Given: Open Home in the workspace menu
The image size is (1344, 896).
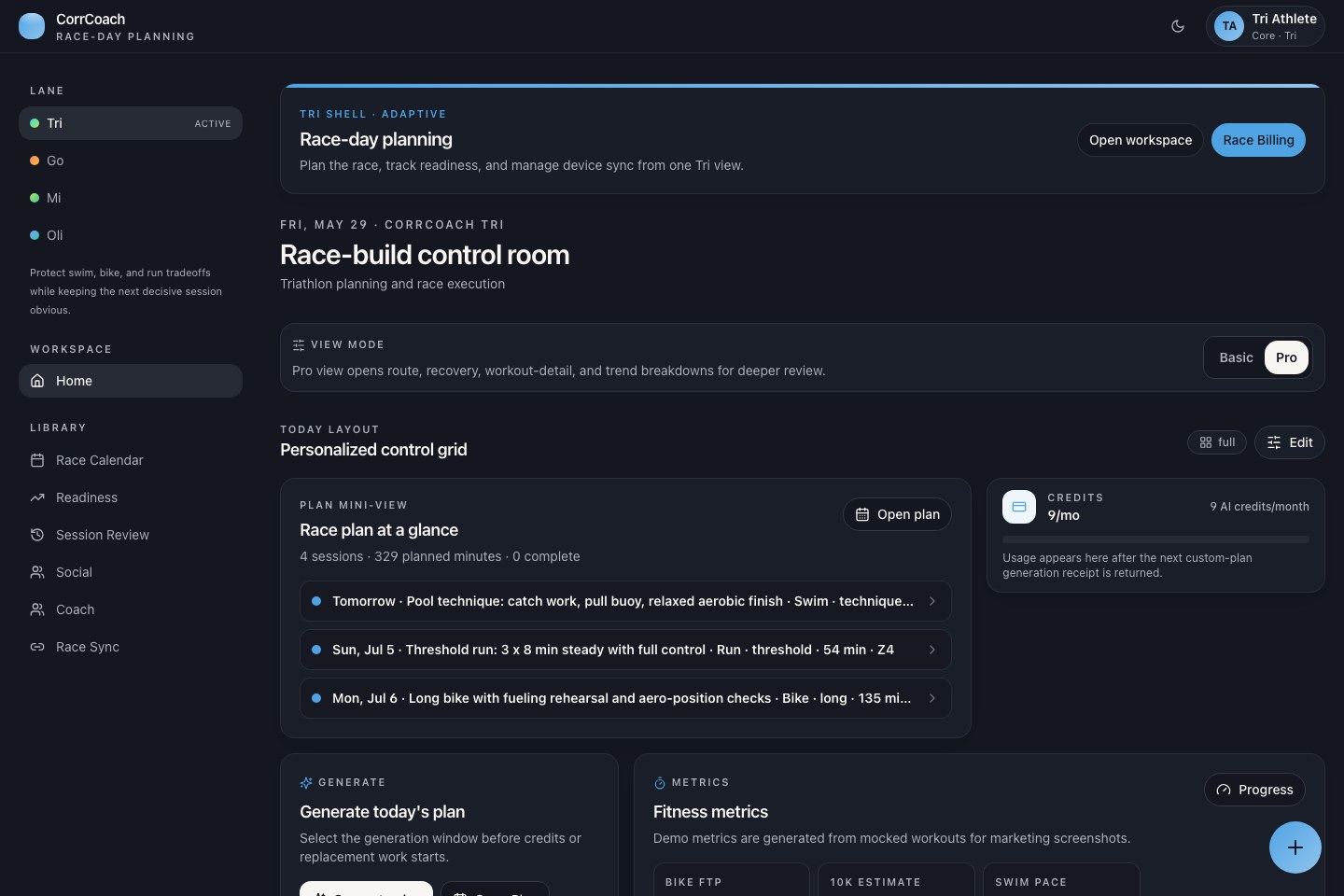Looking at the screenshot, I should coord(131,381).
